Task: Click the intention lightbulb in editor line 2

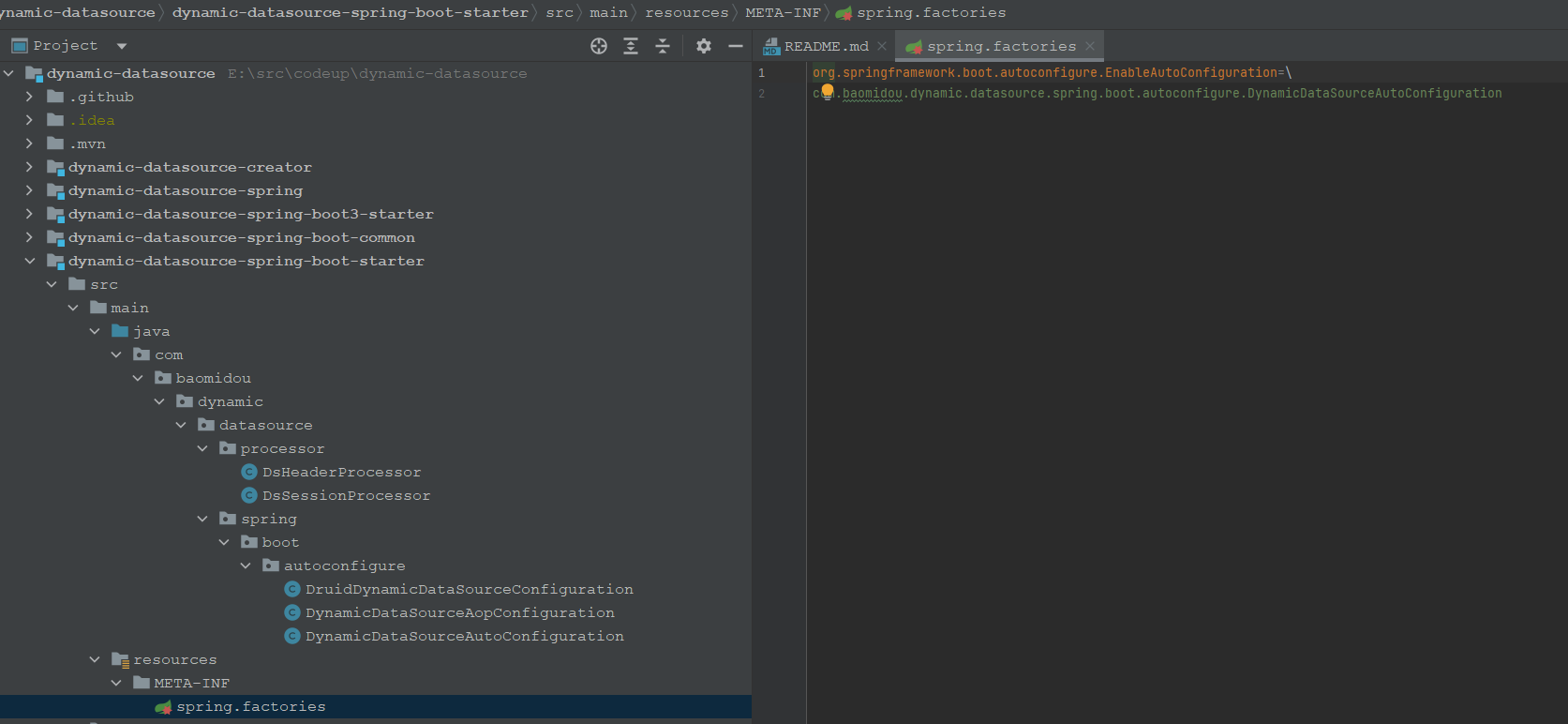Action: [828, 91]
